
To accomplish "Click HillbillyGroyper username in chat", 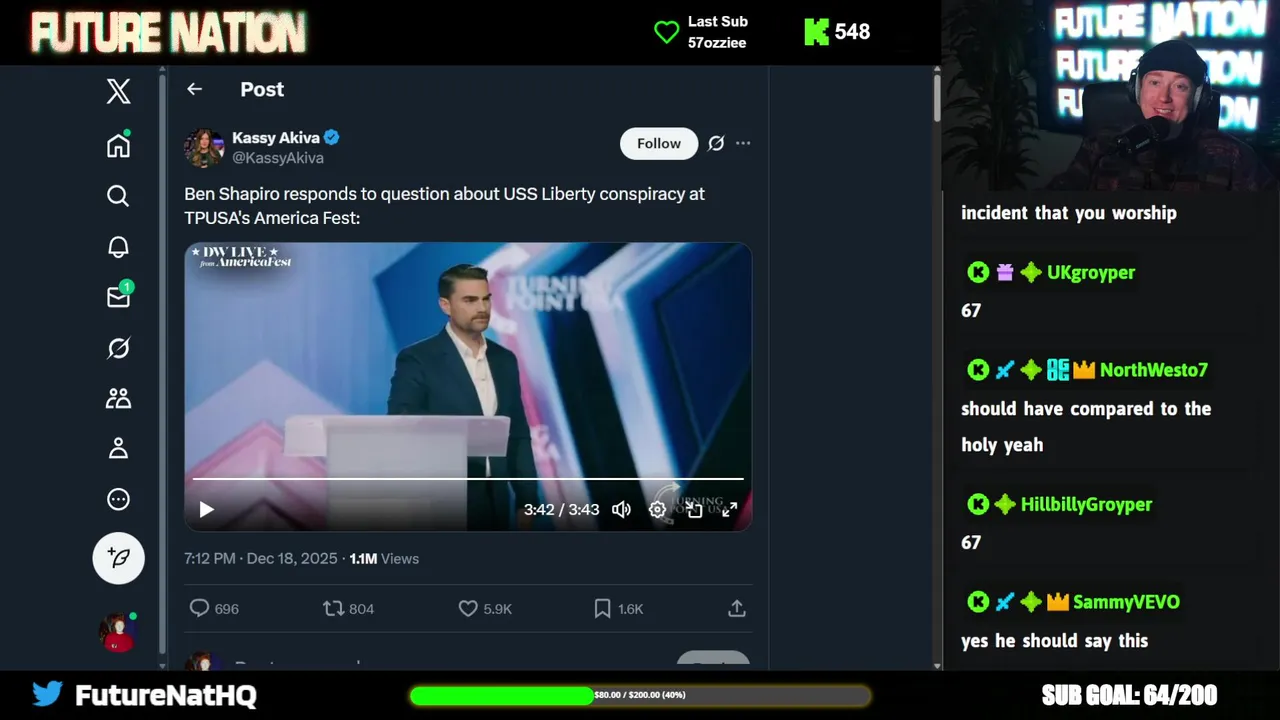I will pos(1087,505).
